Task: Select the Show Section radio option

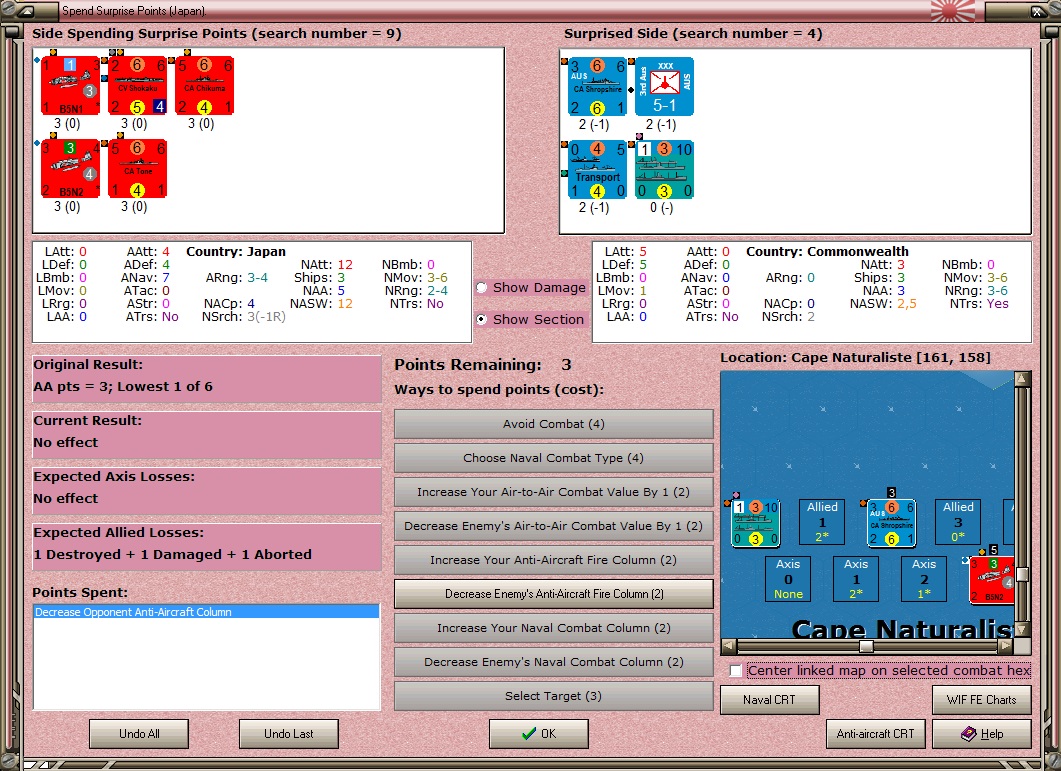Action: tap(482, 320)
